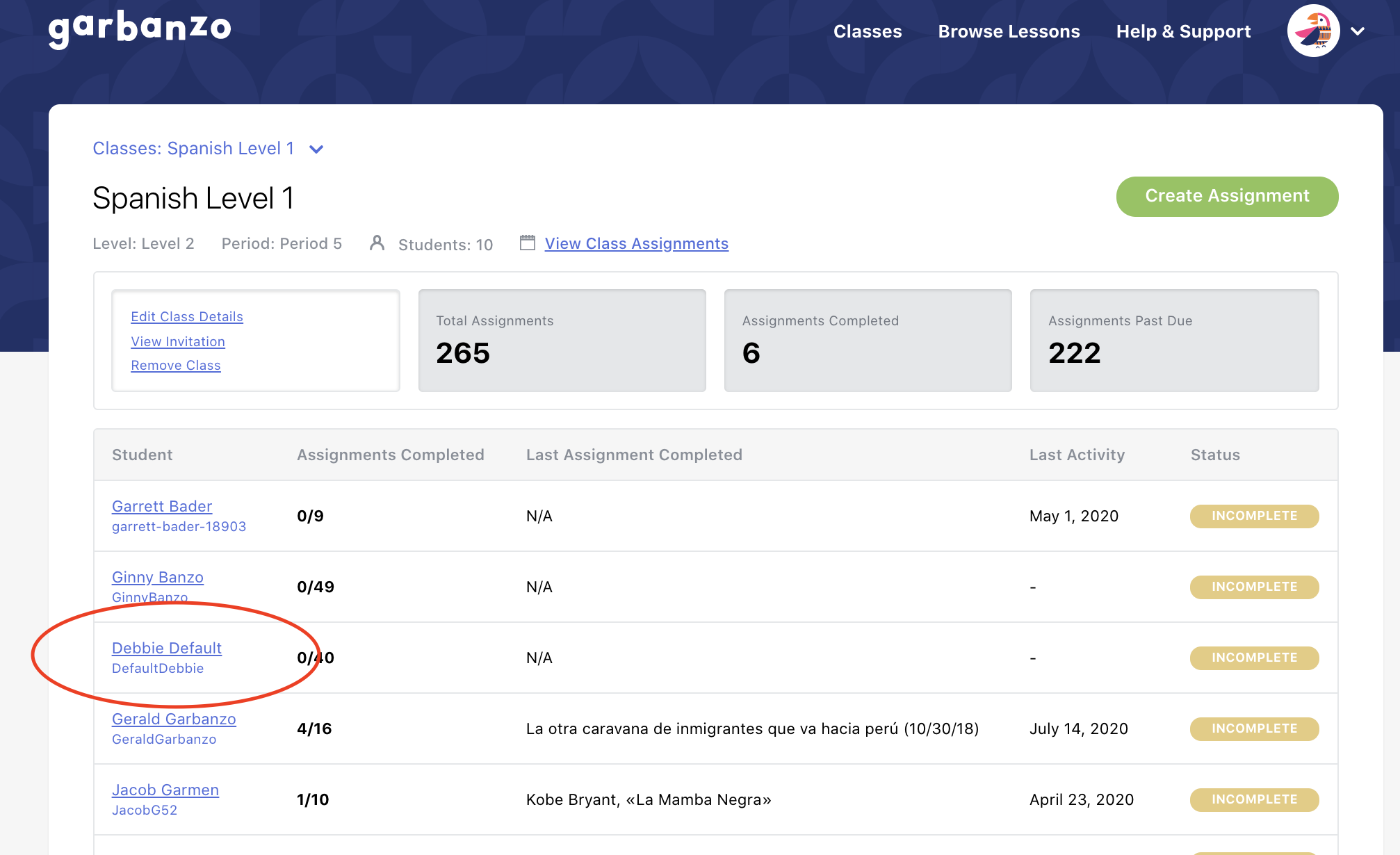Screen dimensions: 1400x855
Task: Click the garbanzo logo
Action: 140,29
